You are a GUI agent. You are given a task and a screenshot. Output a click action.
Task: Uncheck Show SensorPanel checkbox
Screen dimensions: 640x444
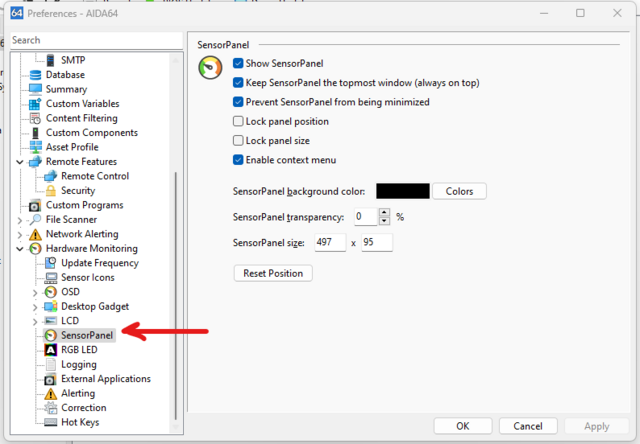[x=238, y=63]
